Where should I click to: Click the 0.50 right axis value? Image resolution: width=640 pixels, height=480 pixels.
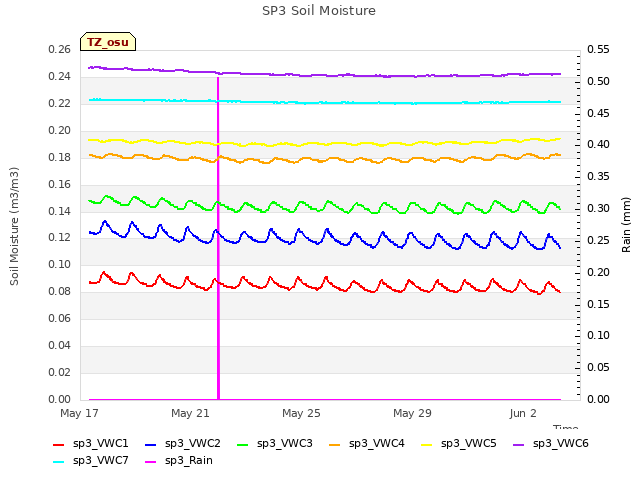point(598,81)
